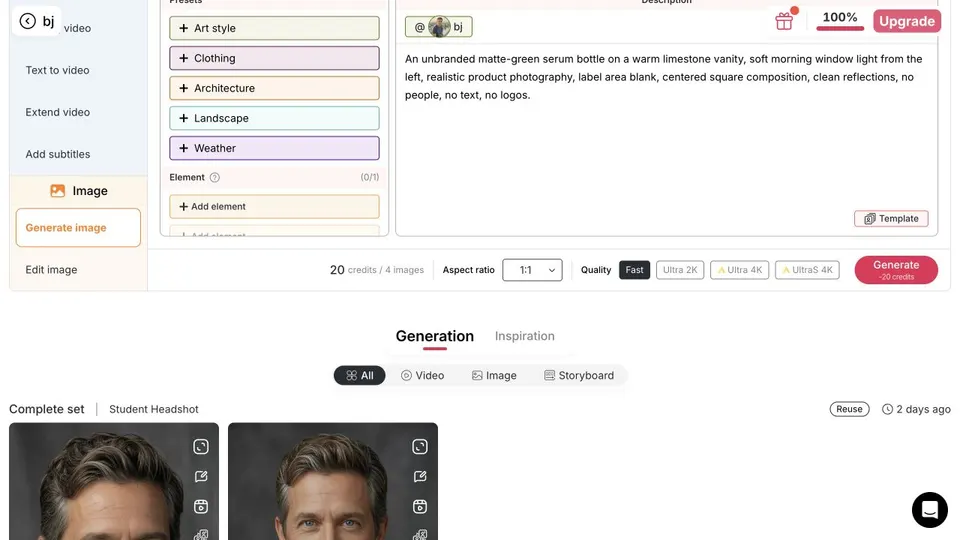Open the gift box rewards icon
The image size is (960, 540).
click(x=784, y=21)
